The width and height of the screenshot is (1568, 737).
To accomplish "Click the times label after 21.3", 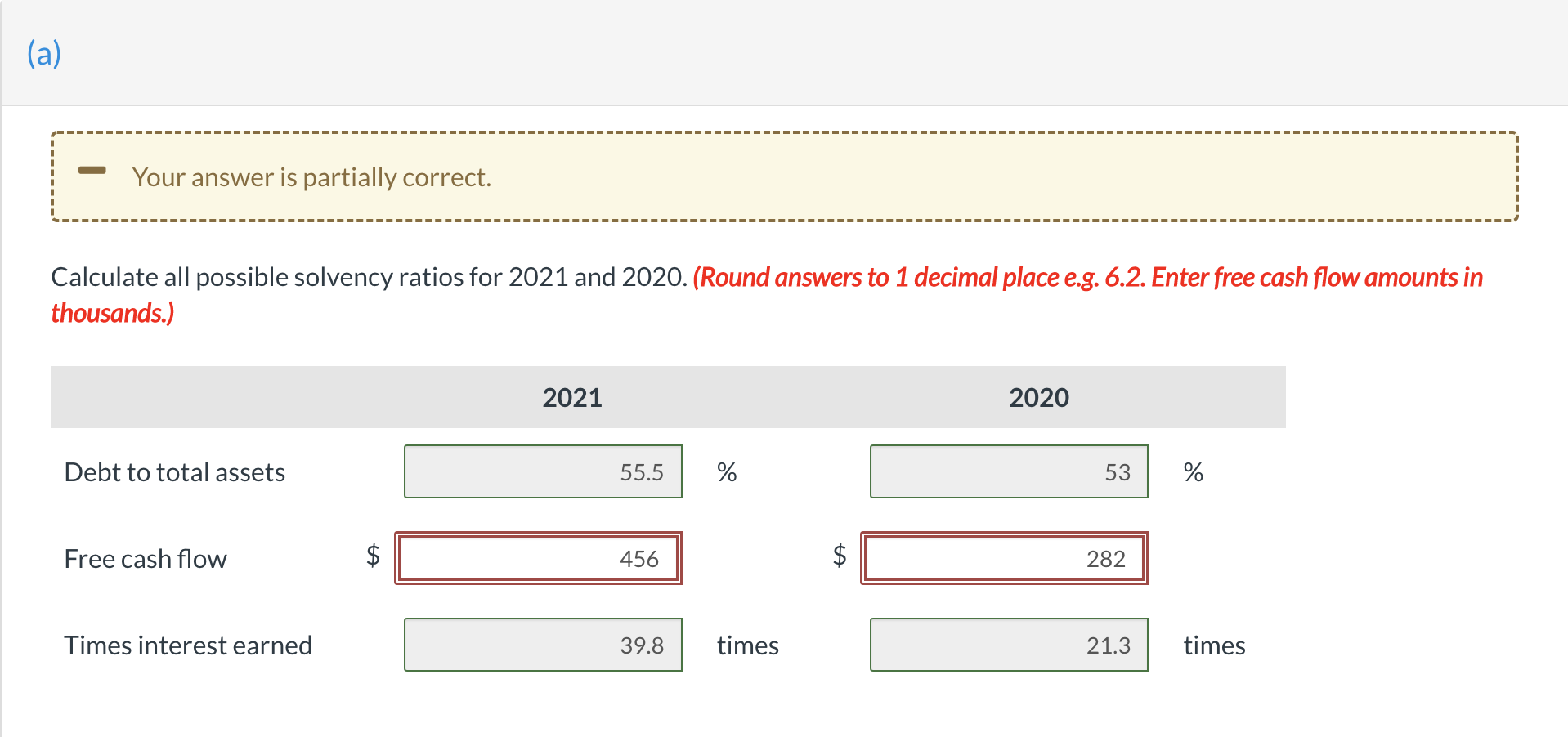I will [x=1213, y=645].
